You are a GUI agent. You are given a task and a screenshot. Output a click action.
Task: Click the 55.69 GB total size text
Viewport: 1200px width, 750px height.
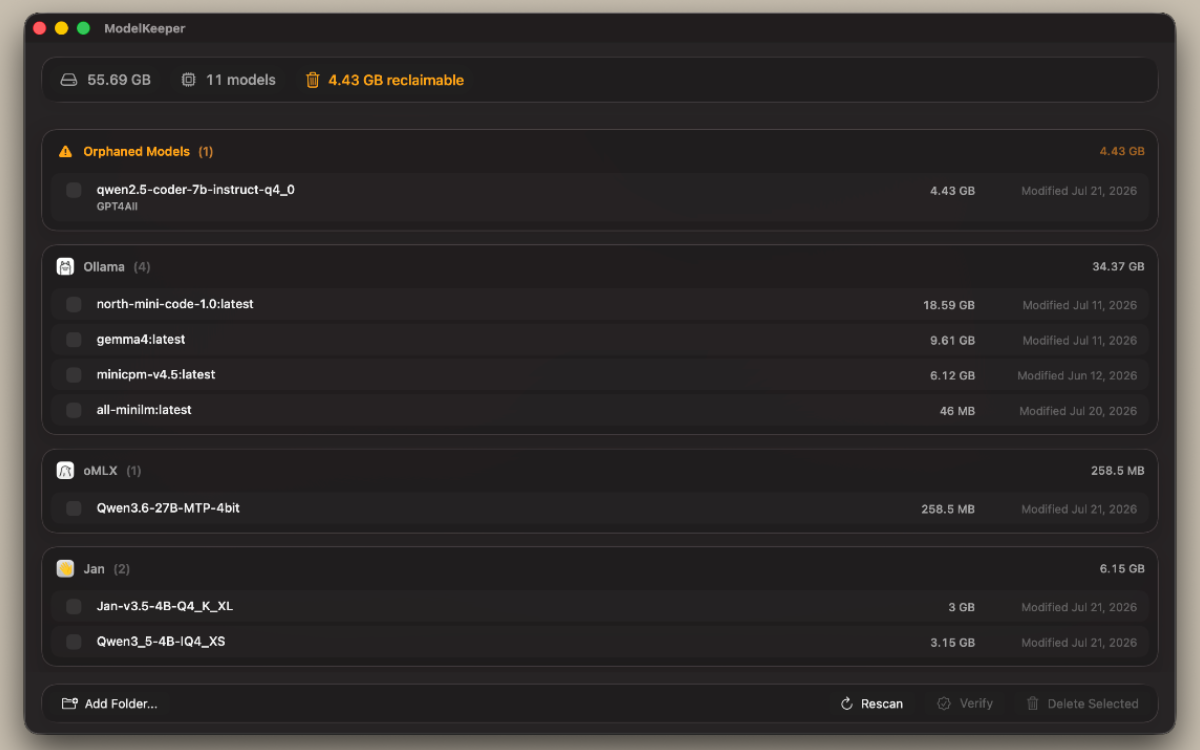(119, 80)
